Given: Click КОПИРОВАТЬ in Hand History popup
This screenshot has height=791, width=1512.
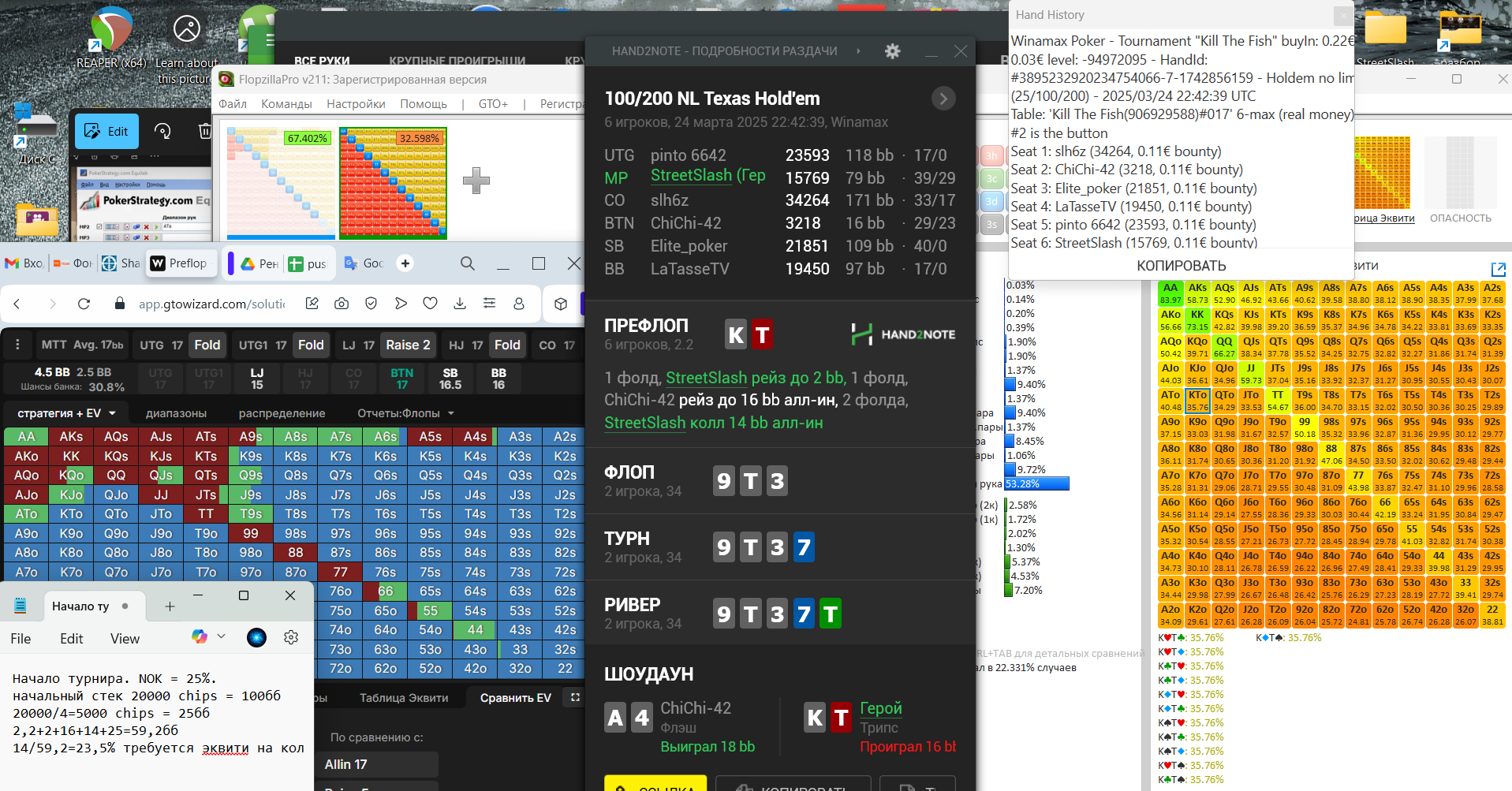Looking at the screenshot, I should click(x=1181, y=266).
